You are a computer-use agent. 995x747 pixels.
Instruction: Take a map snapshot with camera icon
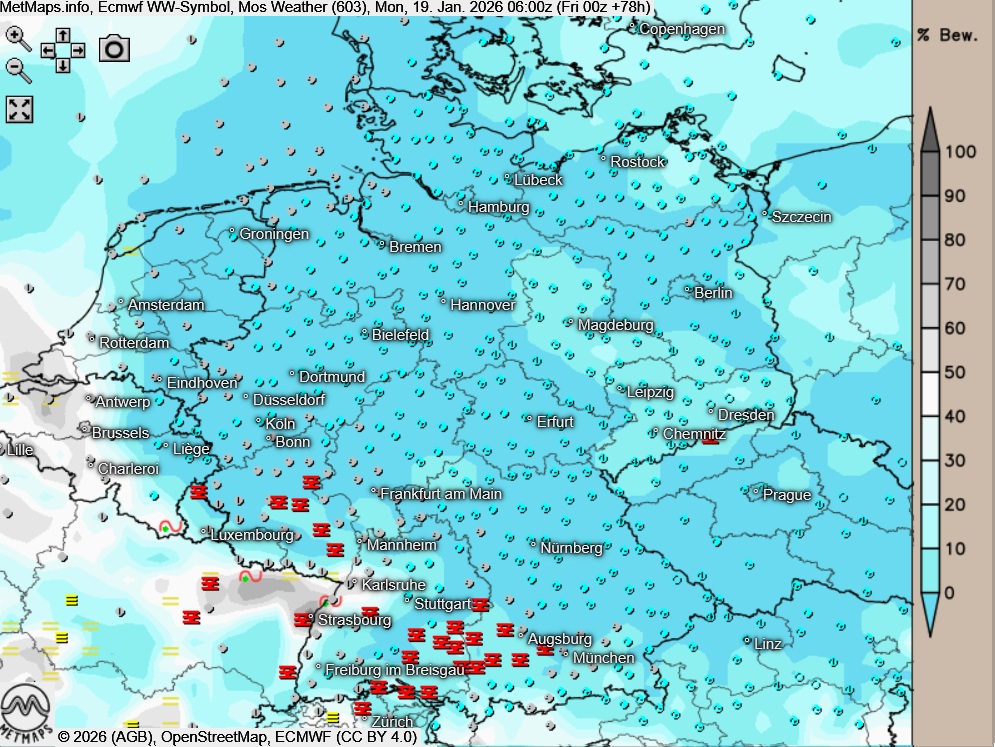click(115, 49)
